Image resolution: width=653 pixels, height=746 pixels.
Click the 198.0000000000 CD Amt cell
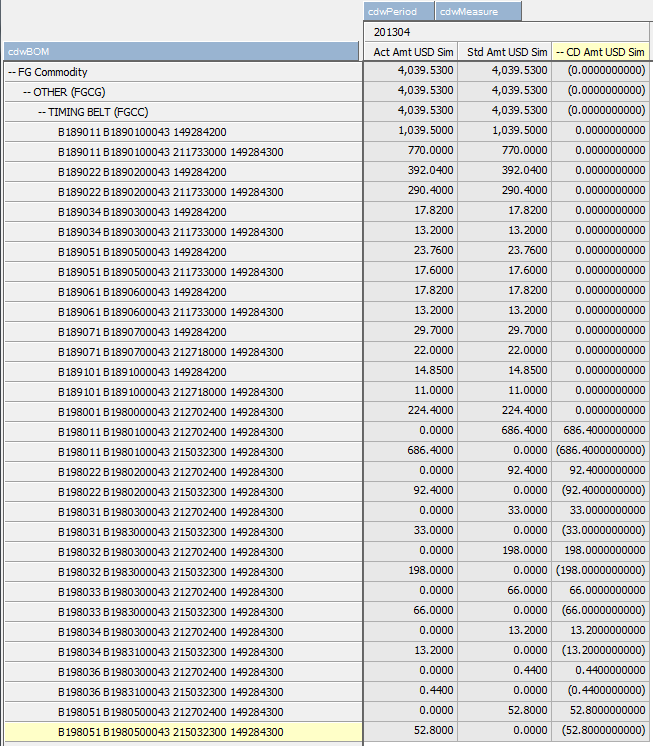[601, 552]
